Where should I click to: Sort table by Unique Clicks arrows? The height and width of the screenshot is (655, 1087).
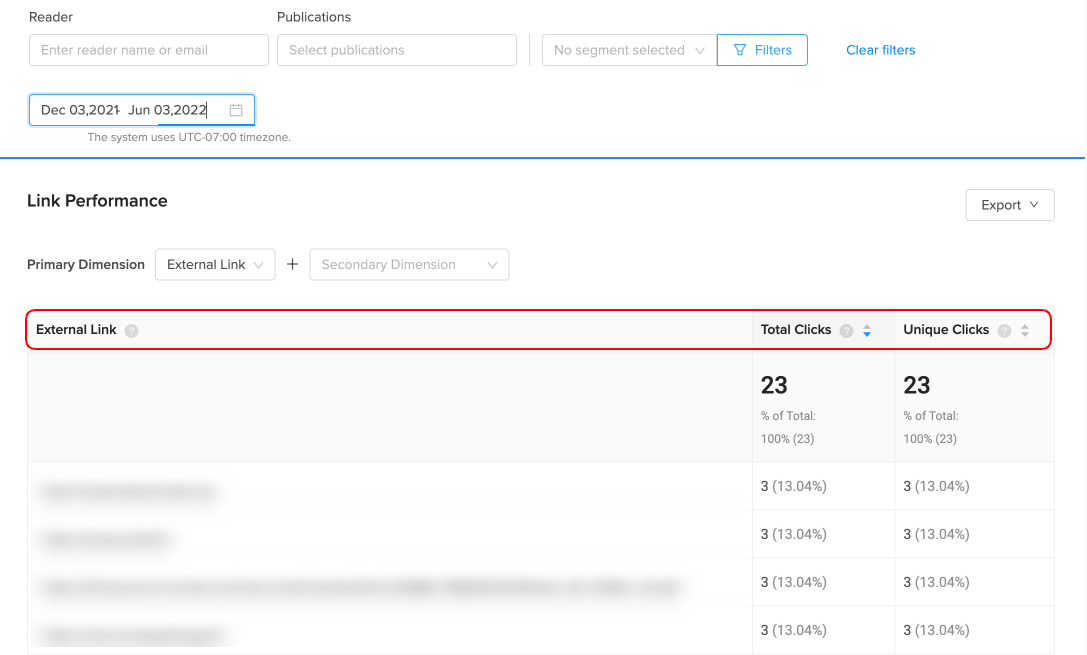1025,330
